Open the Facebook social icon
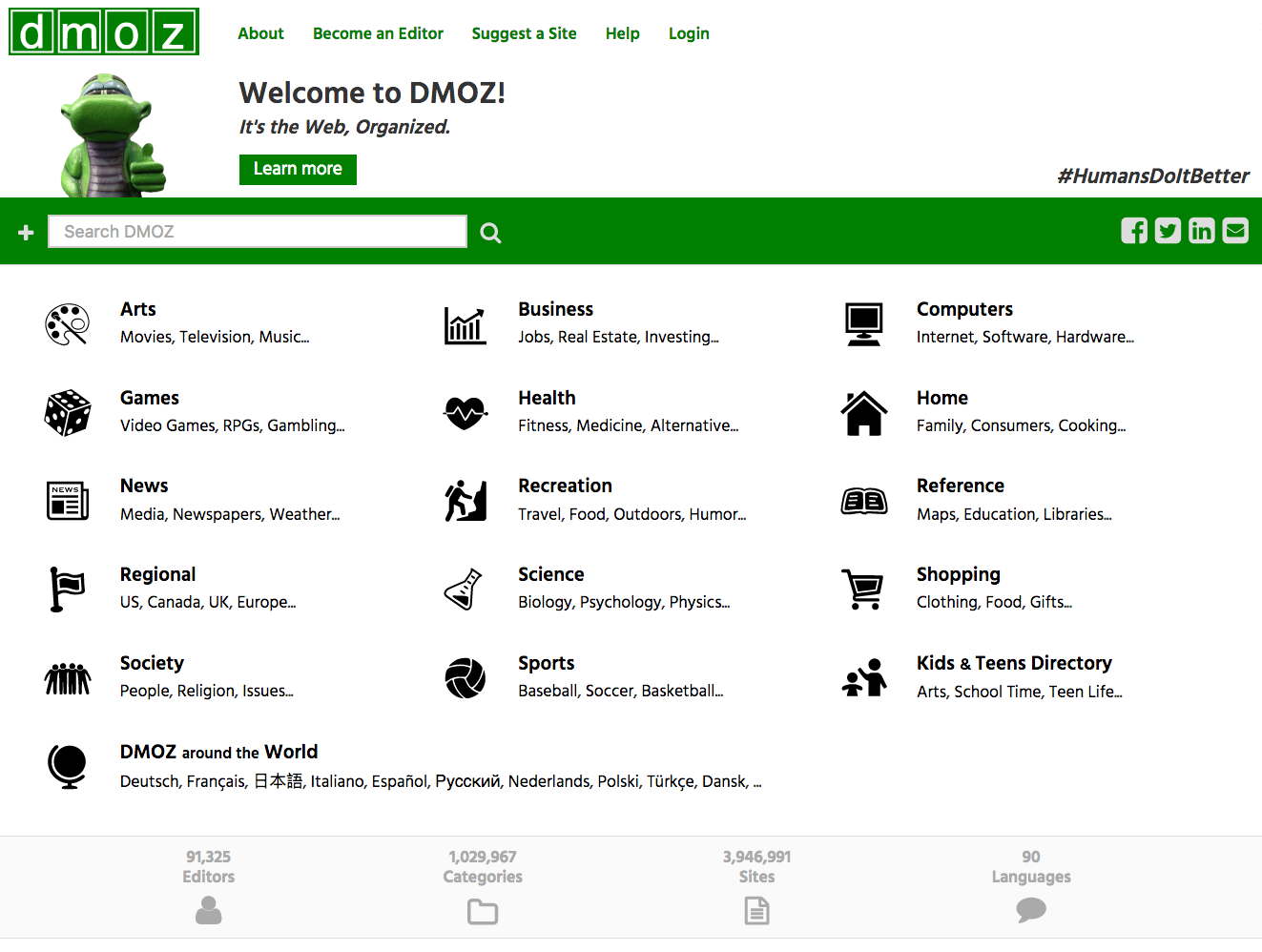This screenshot has height=952, width=1262. 1134,231
